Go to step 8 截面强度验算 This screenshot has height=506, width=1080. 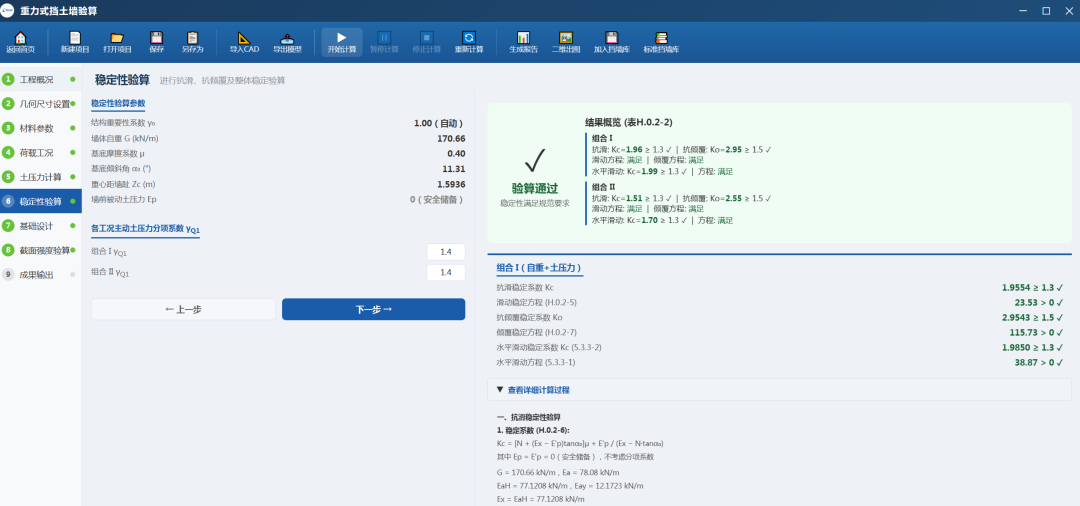click(x=41, y=250)
